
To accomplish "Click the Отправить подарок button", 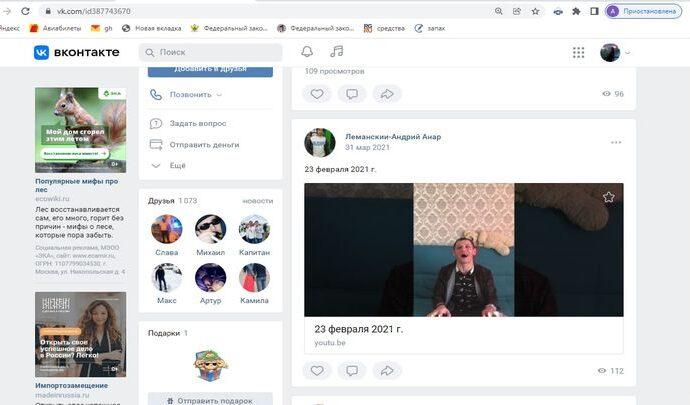I will click(210, 400).
